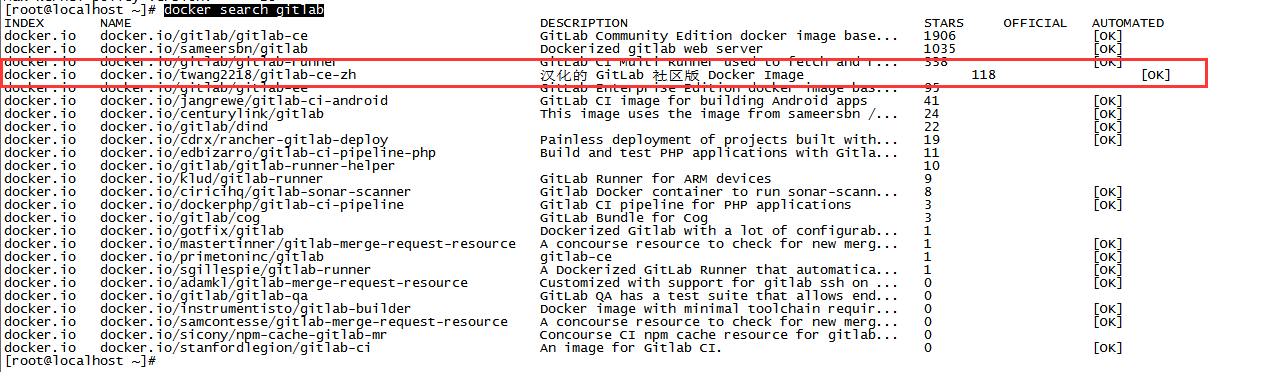This screenshot has height=372, width=1283.
Task: Click docker.io/twang2218/gitlab-ce-zh in red box
Action: click(x=228, y=75)
